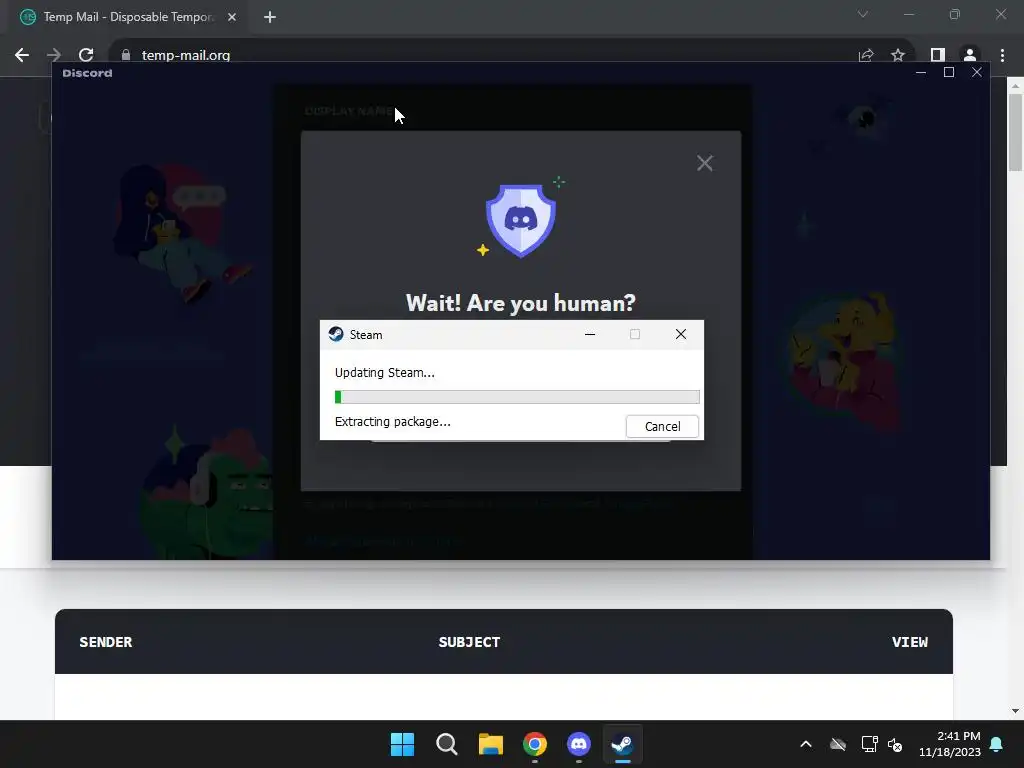Viewport: 1024px width, 768px height.
Task: Switch to Discord from taskbar
Action: coord(579,744)
